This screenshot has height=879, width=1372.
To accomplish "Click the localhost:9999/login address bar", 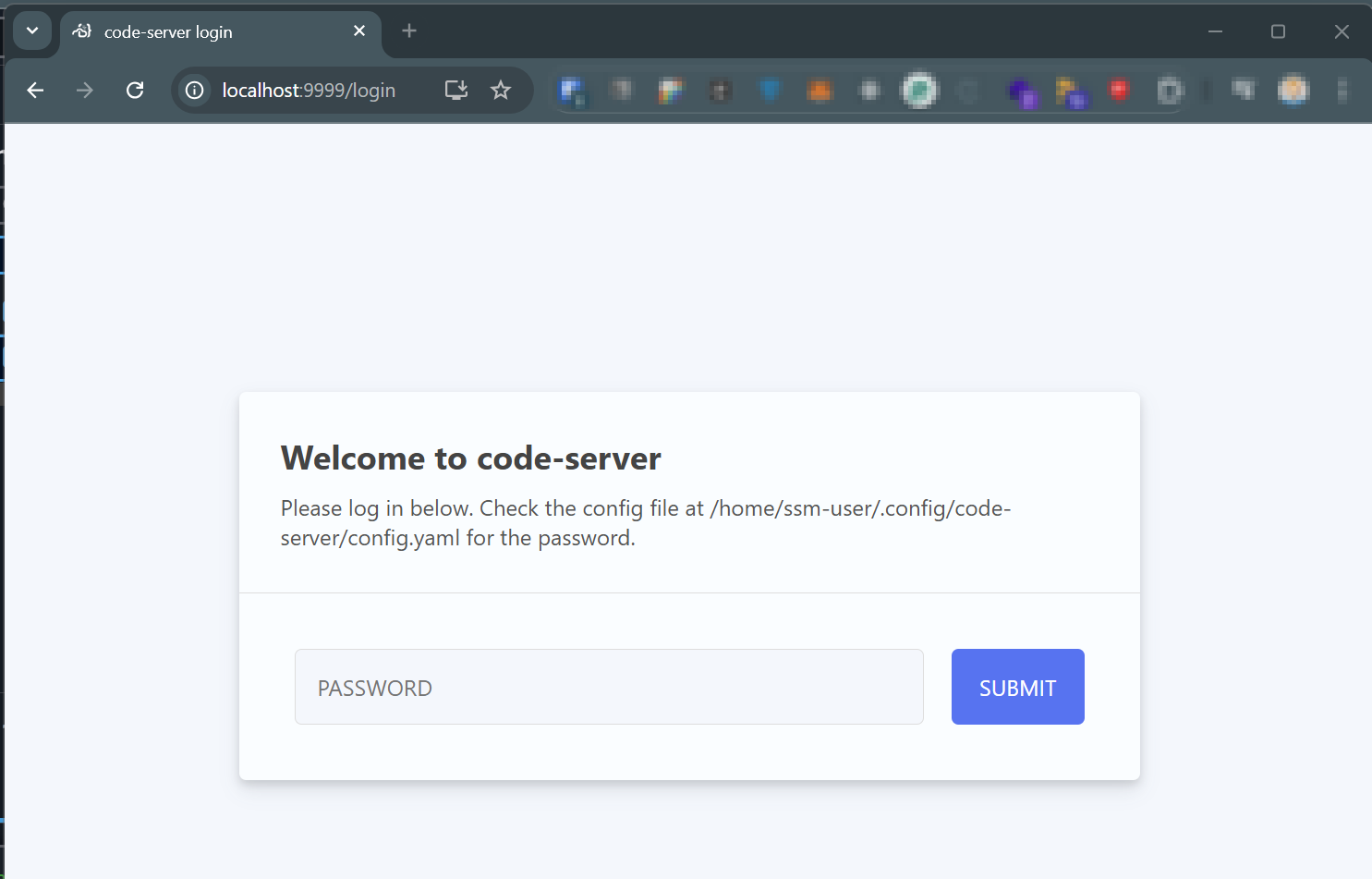I will point(308,90).
